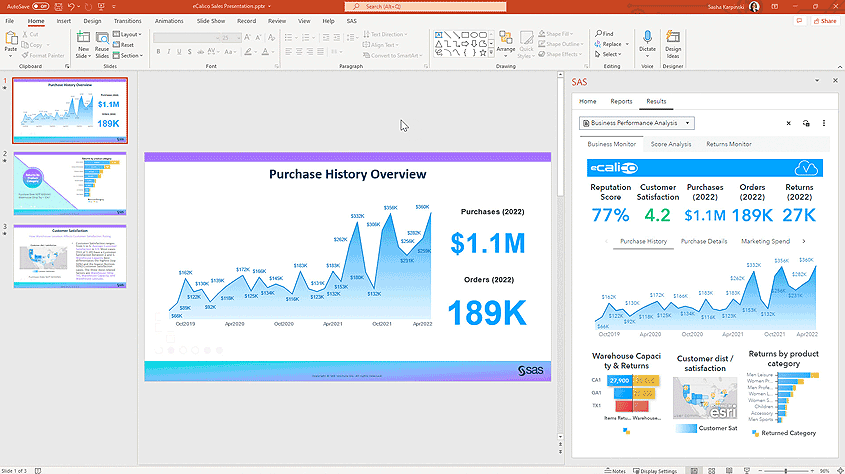
Task: Toggle Bold formatting
Action: pos(158,52)
